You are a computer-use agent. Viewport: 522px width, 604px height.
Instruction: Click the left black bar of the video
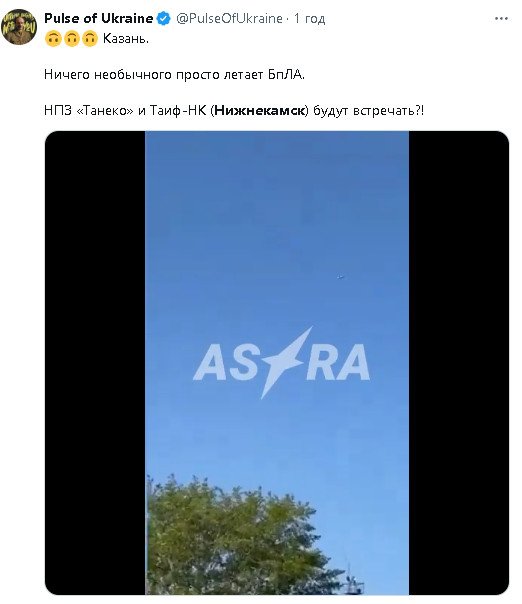[95, 363]
